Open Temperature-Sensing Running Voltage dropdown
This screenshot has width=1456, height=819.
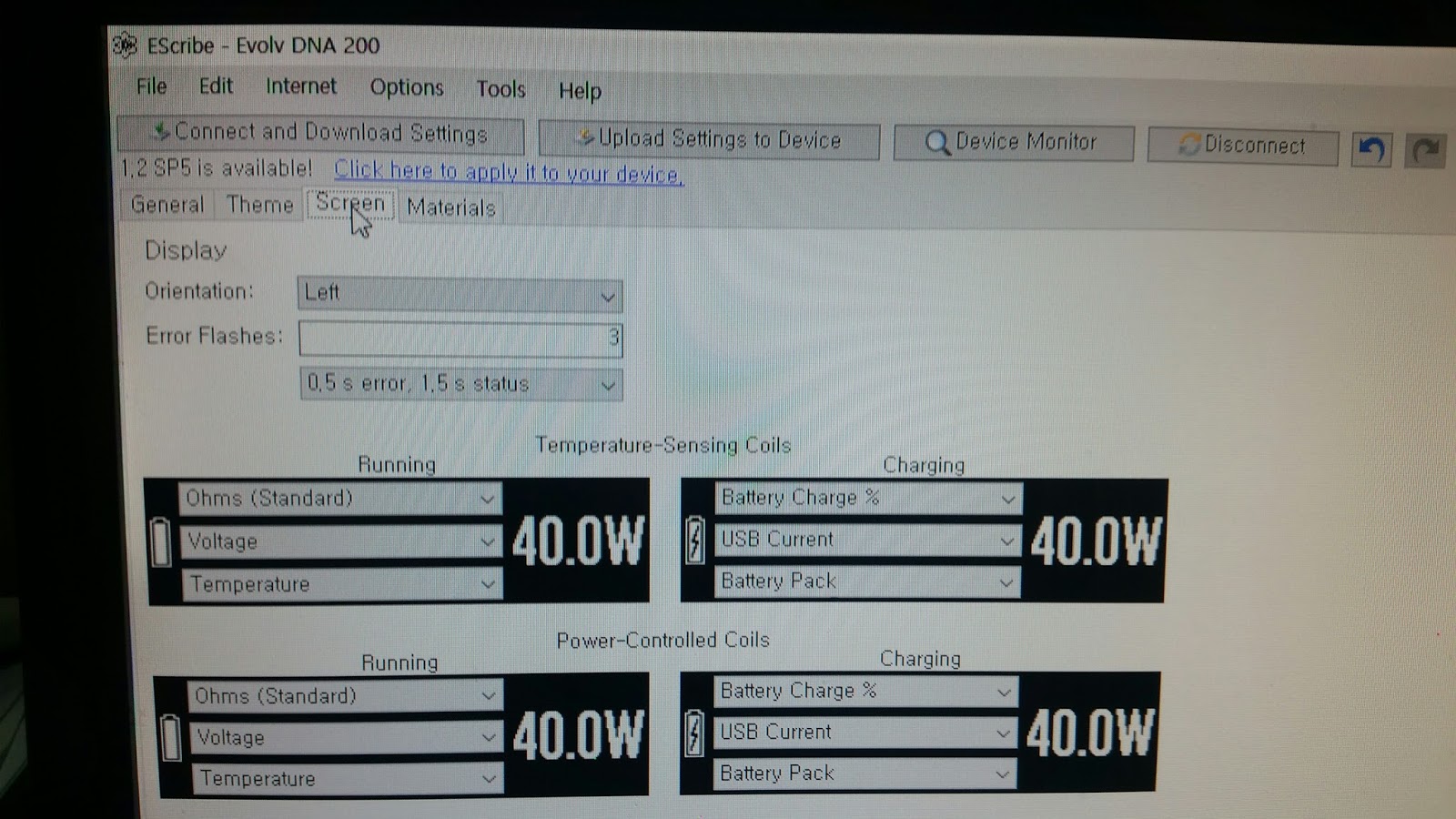341,541
